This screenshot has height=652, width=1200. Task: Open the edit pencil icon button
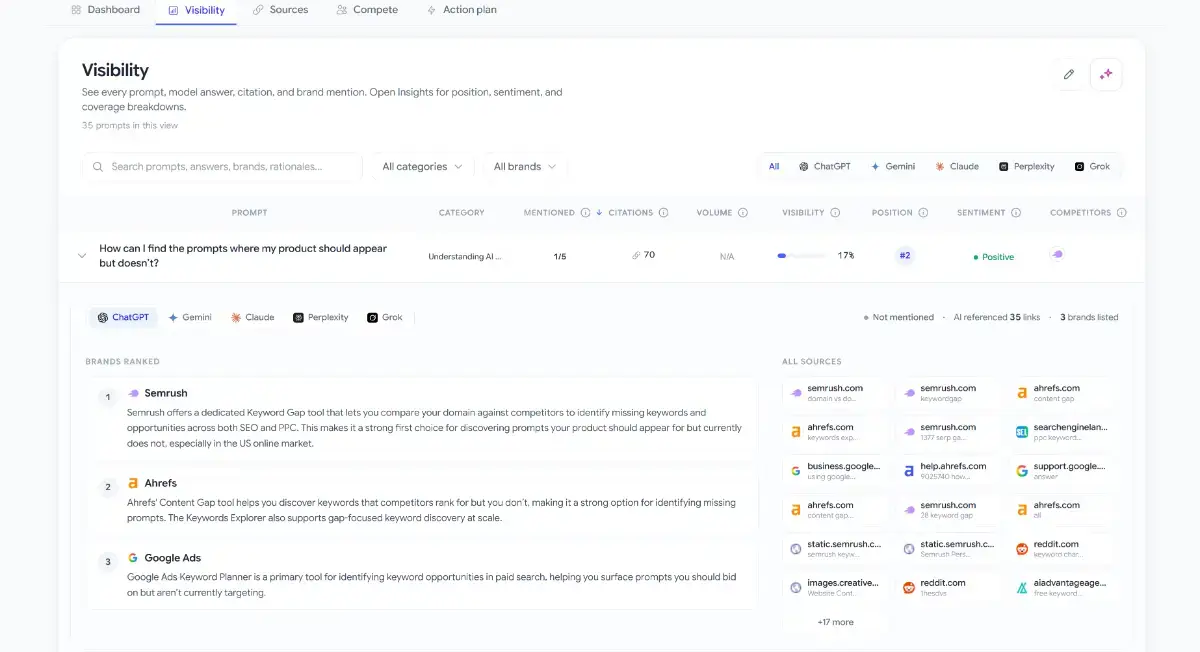click(x=1069, y=74)
